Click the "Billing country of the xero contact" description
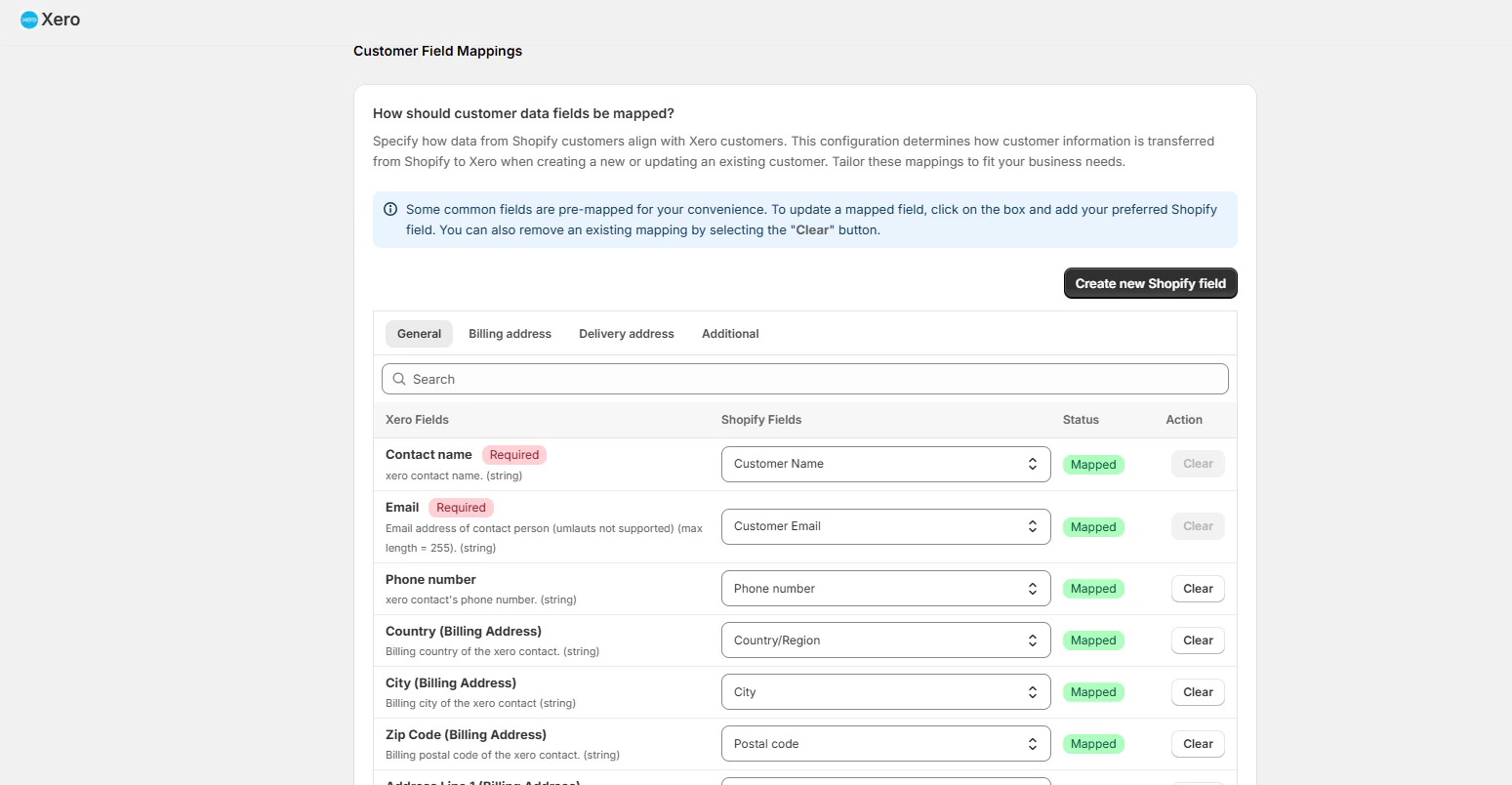This screenshot has height=785, width=1512. pos(492,652)
